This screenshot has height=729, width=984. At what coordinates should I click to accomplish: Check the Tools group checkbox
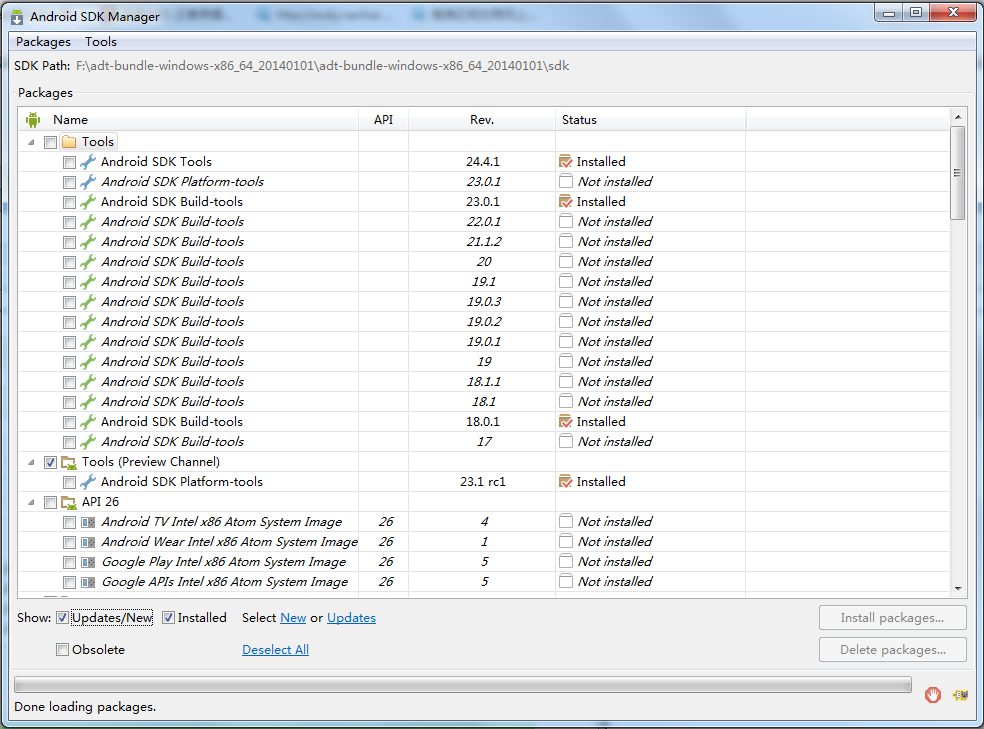(x=50, y=142)
